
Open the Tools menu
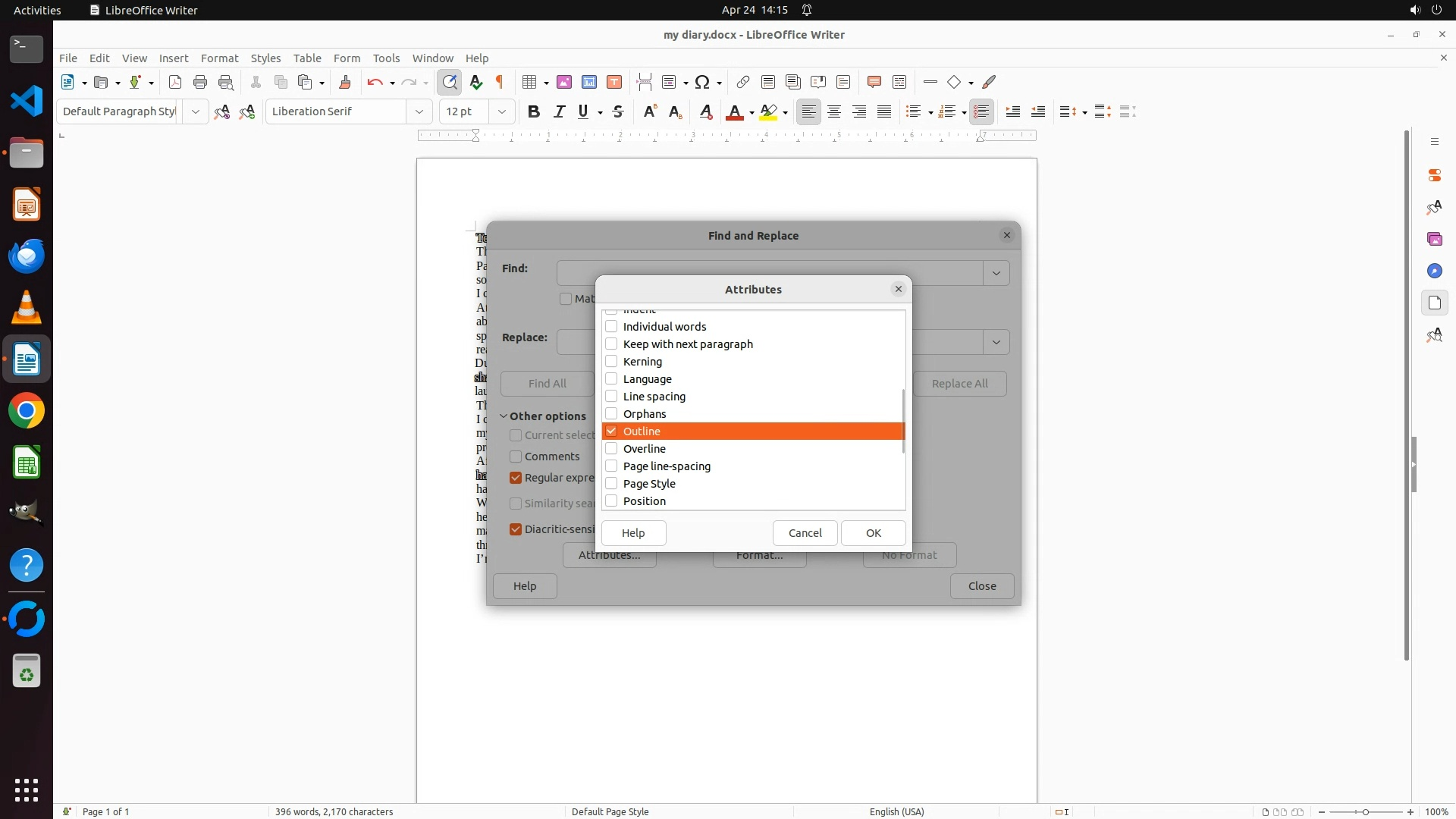tap(386, 58)
